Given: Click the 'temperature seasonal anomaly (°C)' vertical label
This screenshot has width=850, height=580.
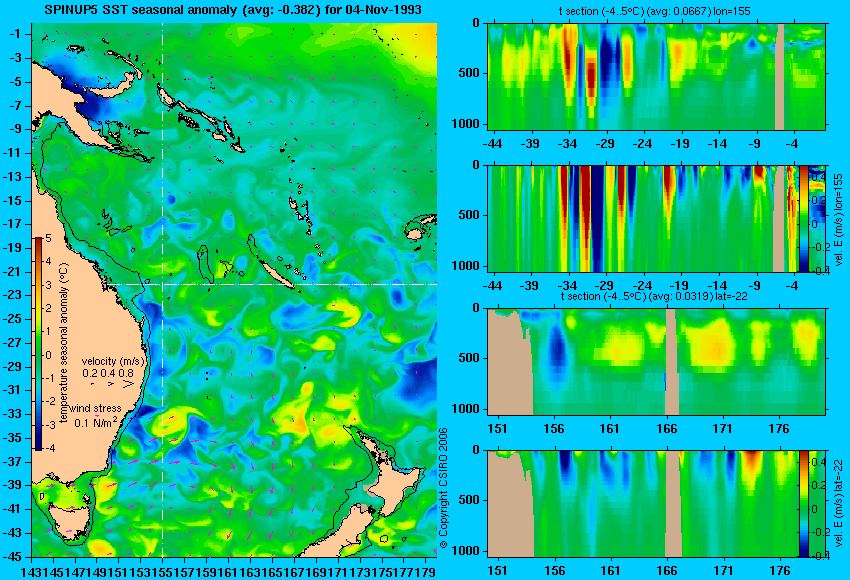Looking at the screenshot, I should click(x=64, y=343).
